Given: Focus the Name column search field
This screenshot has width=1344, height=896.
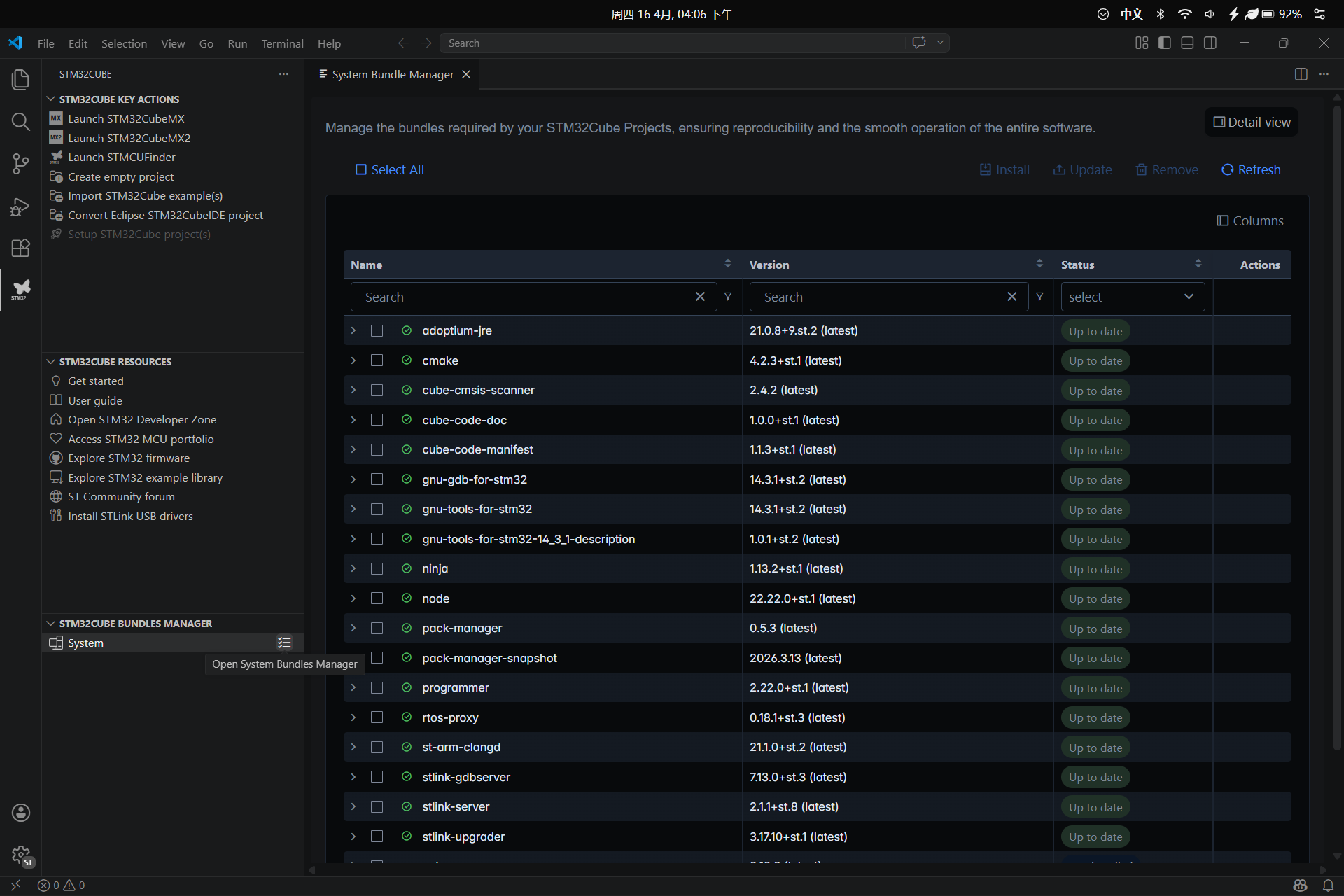Looking at the screenshot, I should coord(533,297).
